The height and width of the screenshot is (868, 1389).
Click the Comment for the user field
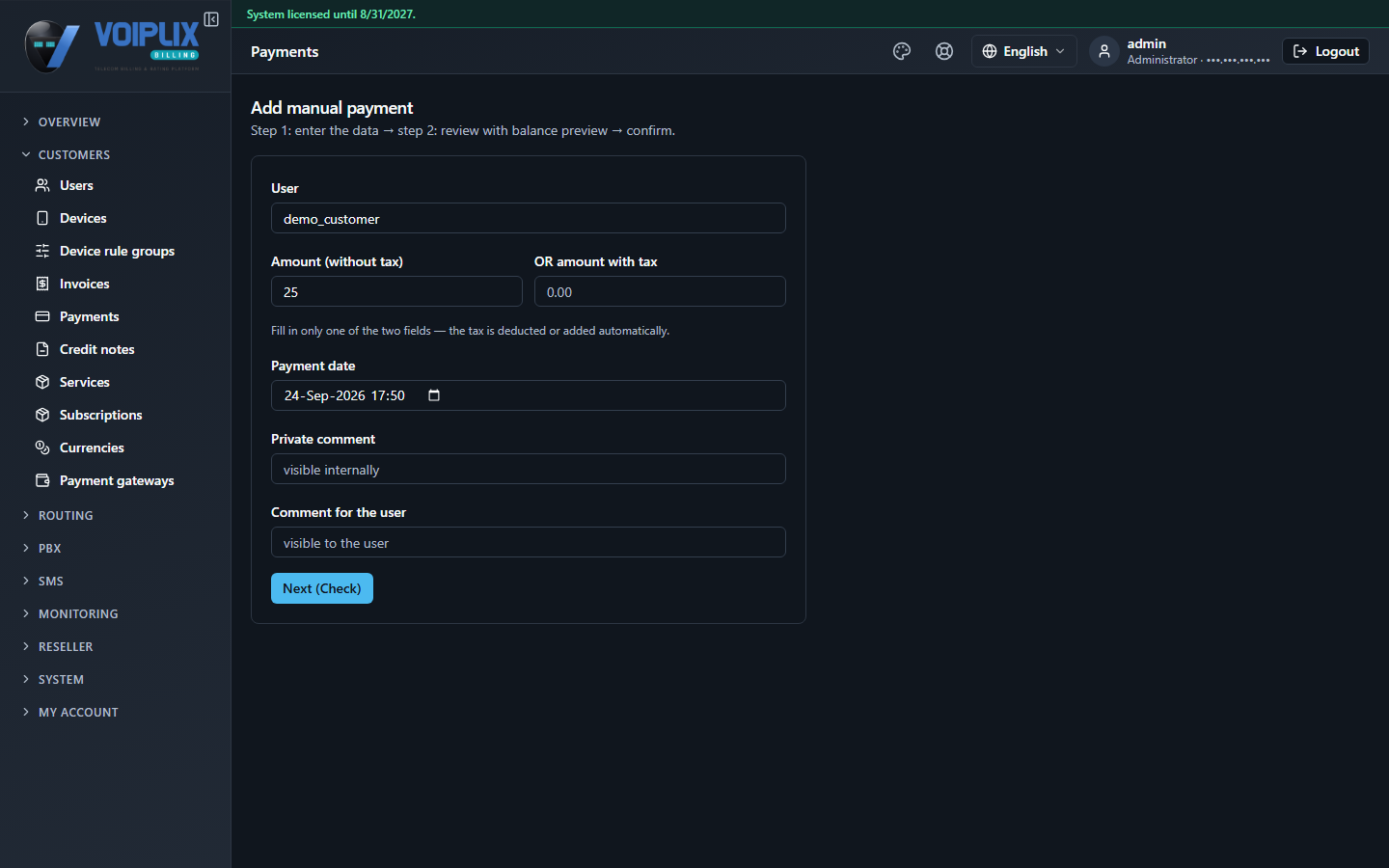tap(529, 542)
